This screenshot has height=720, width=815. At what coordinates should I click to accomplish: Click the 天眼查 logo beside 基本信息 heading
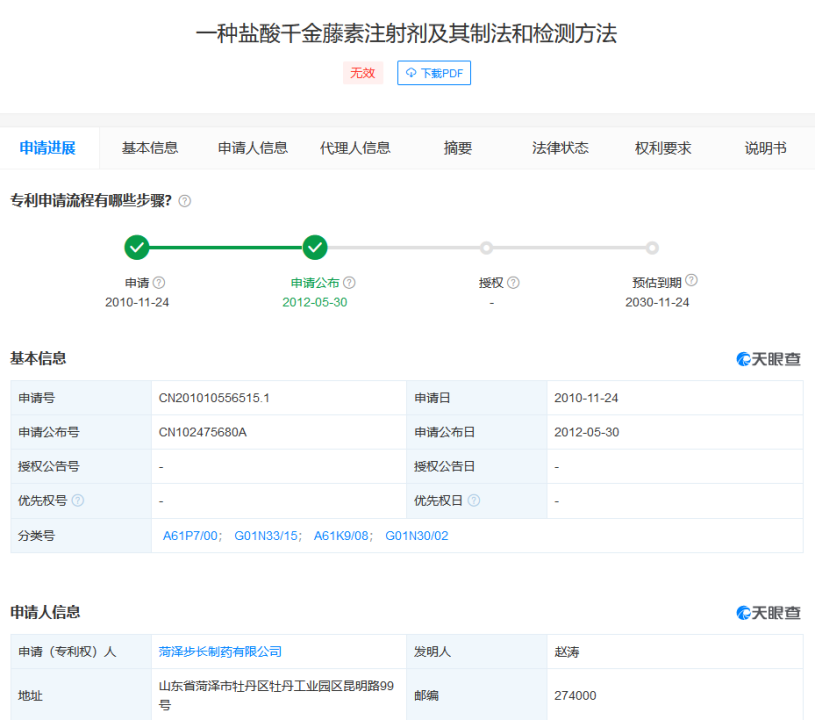771,358
